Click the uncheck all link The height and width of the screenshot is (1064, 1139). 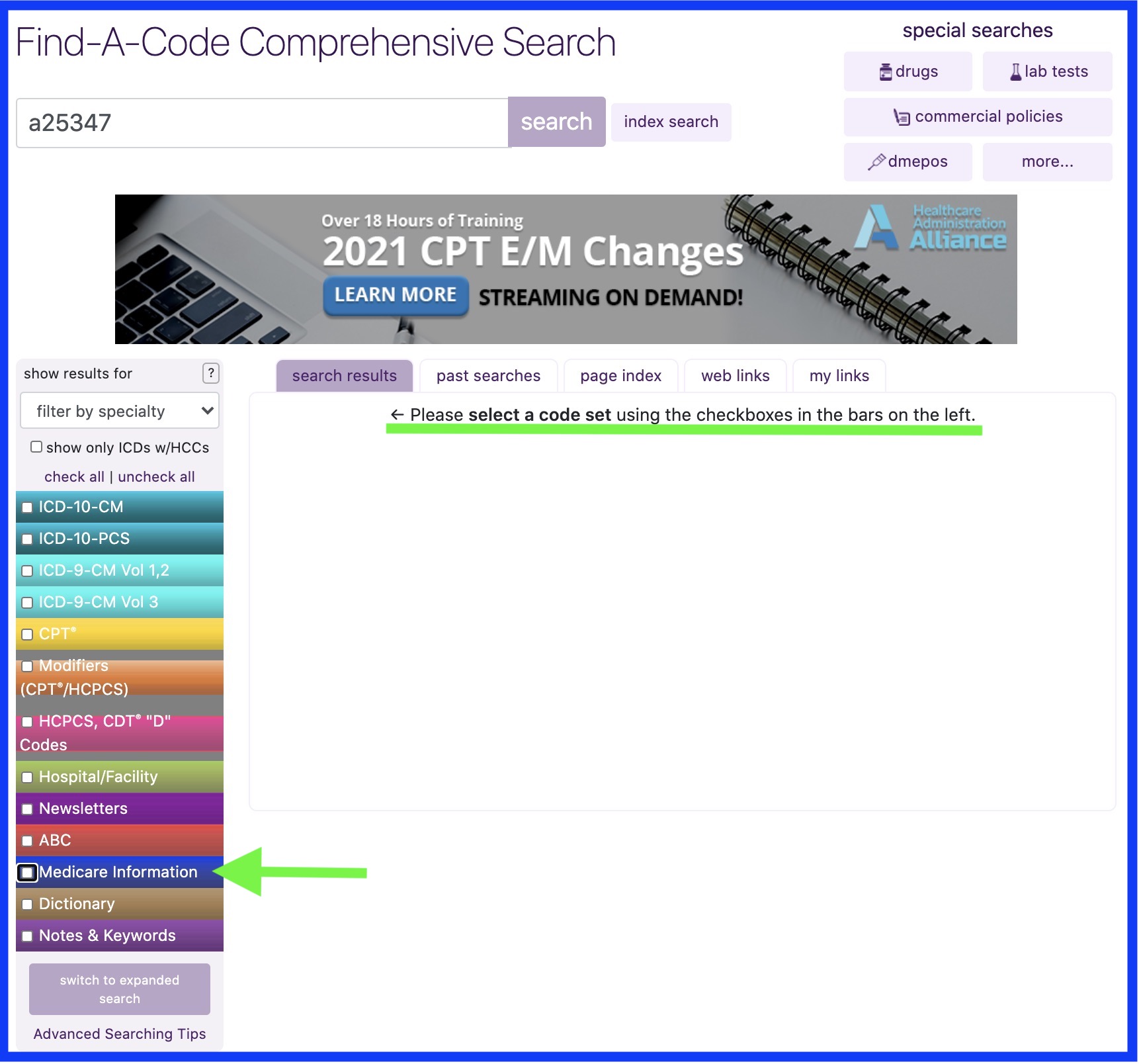pos(156,476)
